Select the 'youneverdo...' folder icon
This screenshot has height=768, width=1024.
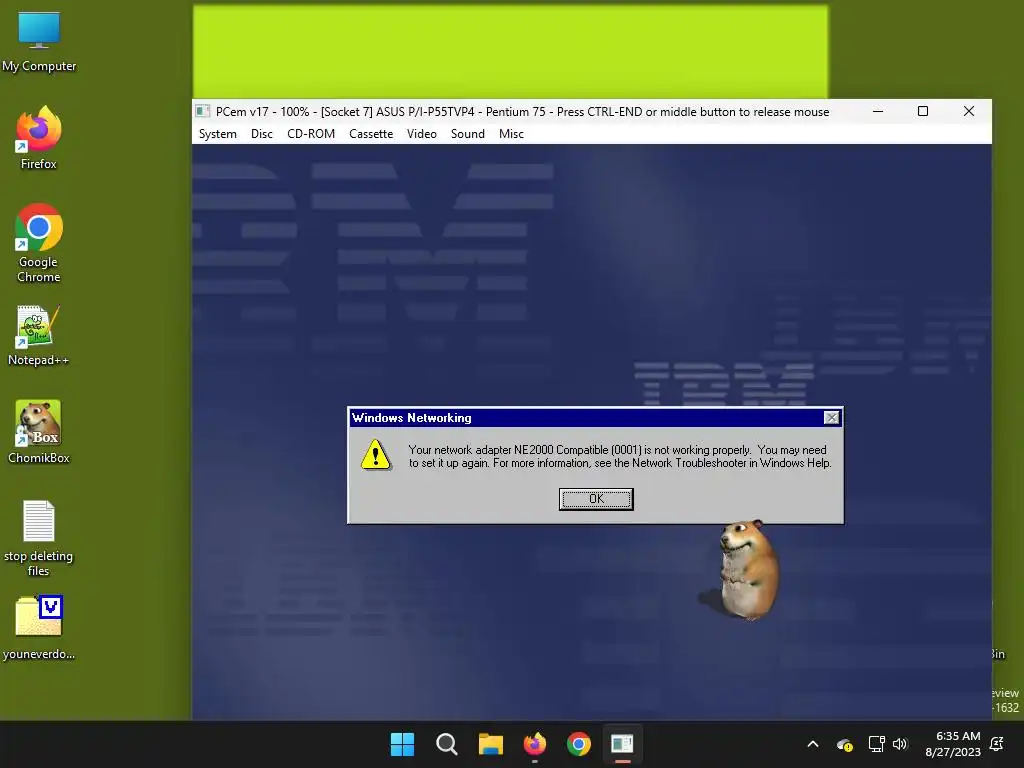point(39,628)
